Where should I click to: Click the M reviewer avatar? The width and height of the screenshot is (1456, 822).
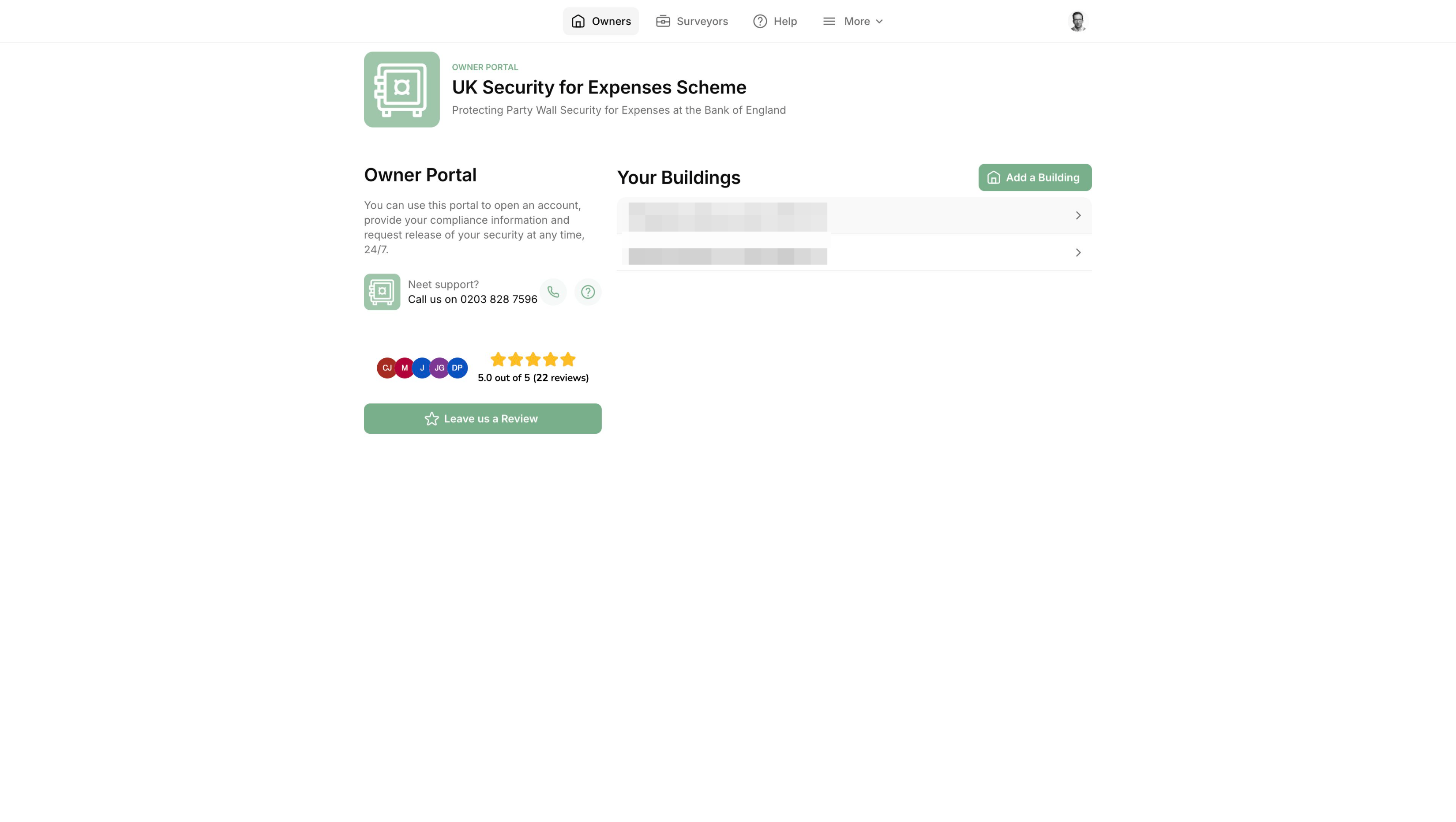pos(404,368)
